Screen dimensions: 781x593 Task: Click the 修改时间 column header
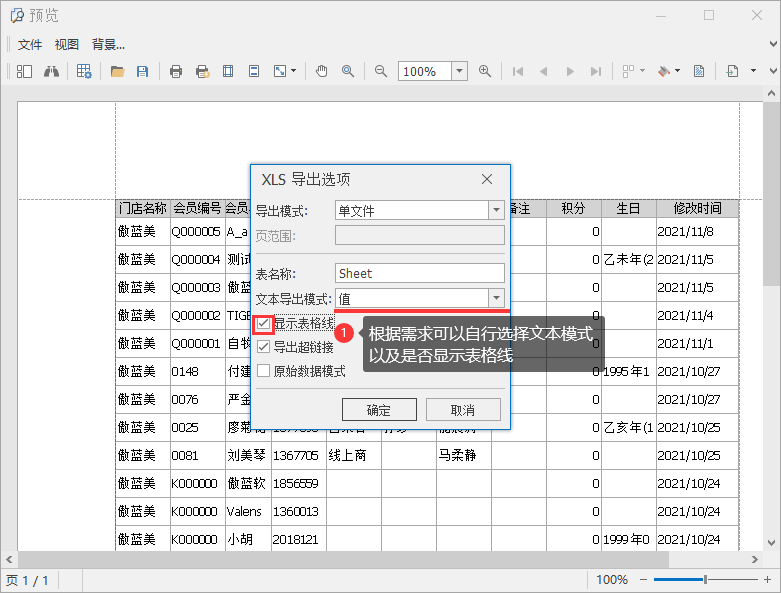[x=697, y=208]
